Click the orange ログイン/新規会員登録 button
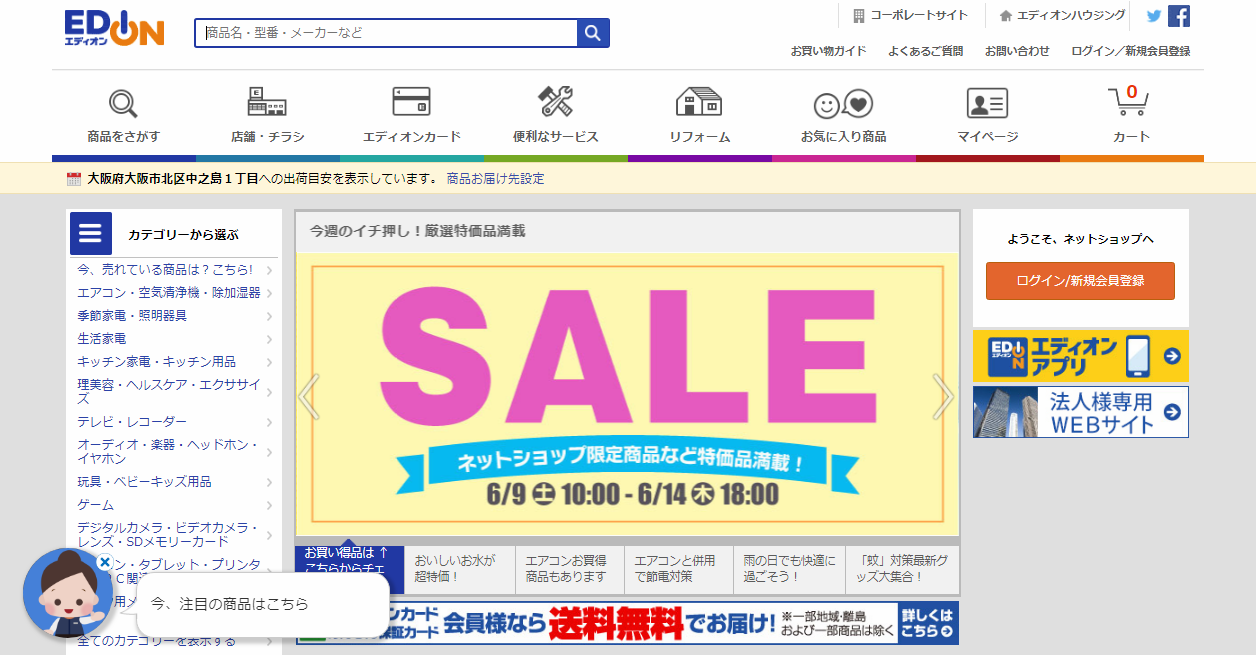Image resolution: width=1256 pixels, height=655 pixels. coord(1080,281)
